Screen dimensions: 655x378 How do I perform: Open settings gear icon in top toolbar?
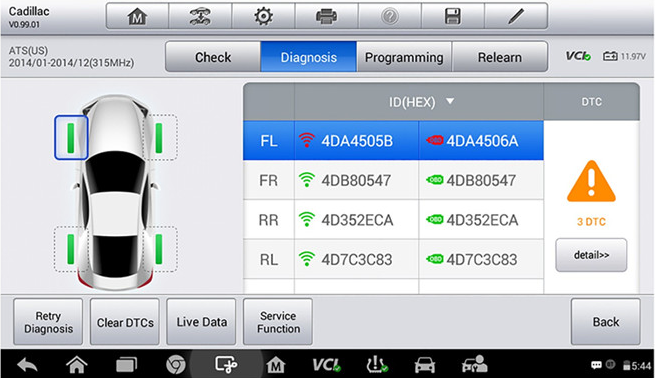tap(264, 16)
